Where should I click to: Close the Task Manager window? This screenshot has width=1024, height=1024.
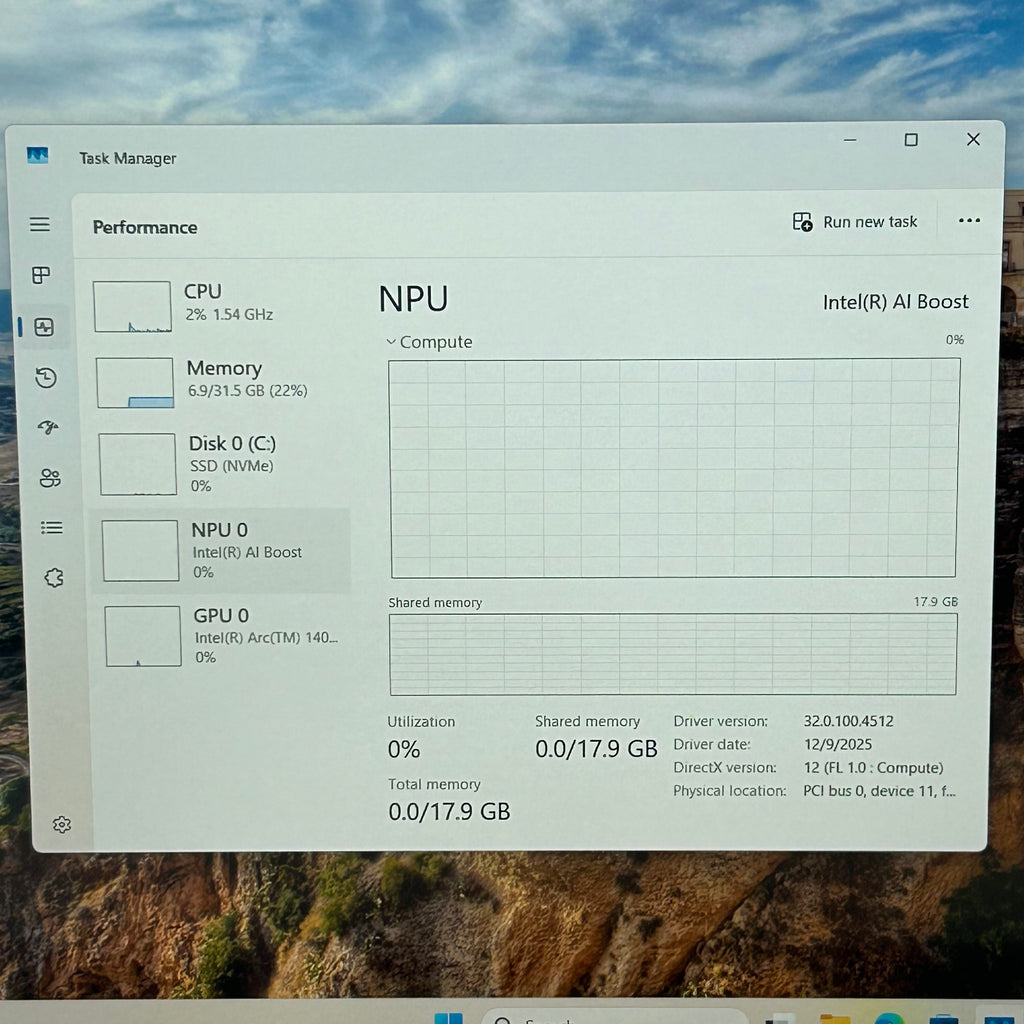point(973,139)
